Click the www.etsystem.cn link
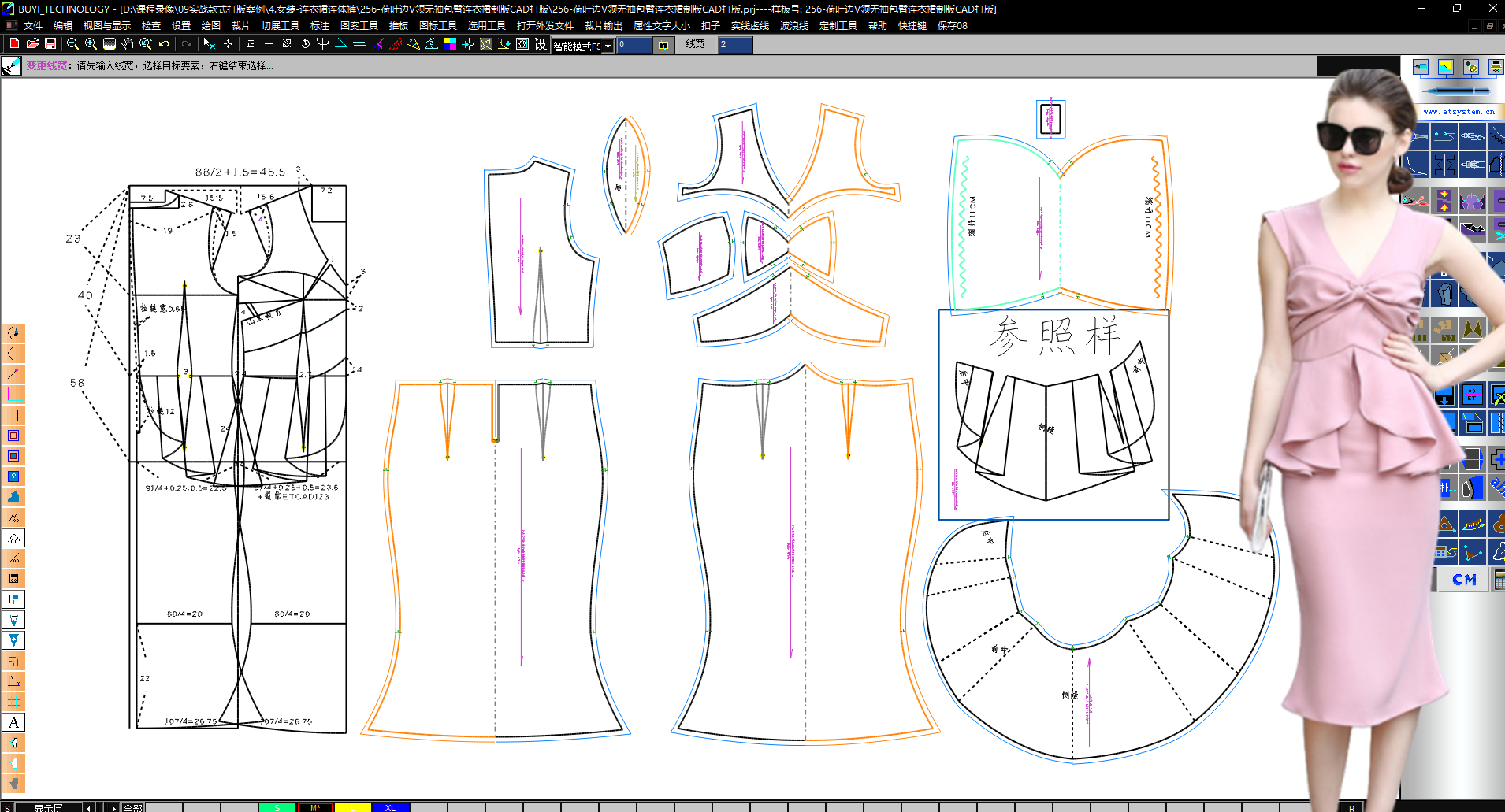 (1459, 112)
